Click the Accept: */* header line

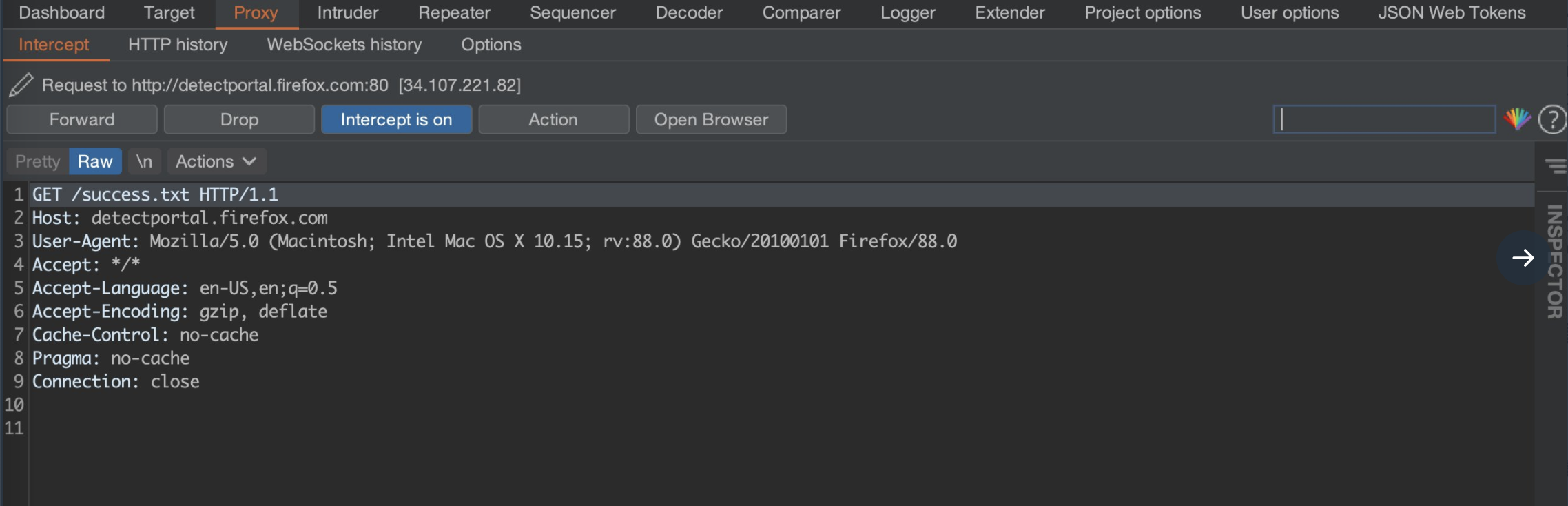86,265
